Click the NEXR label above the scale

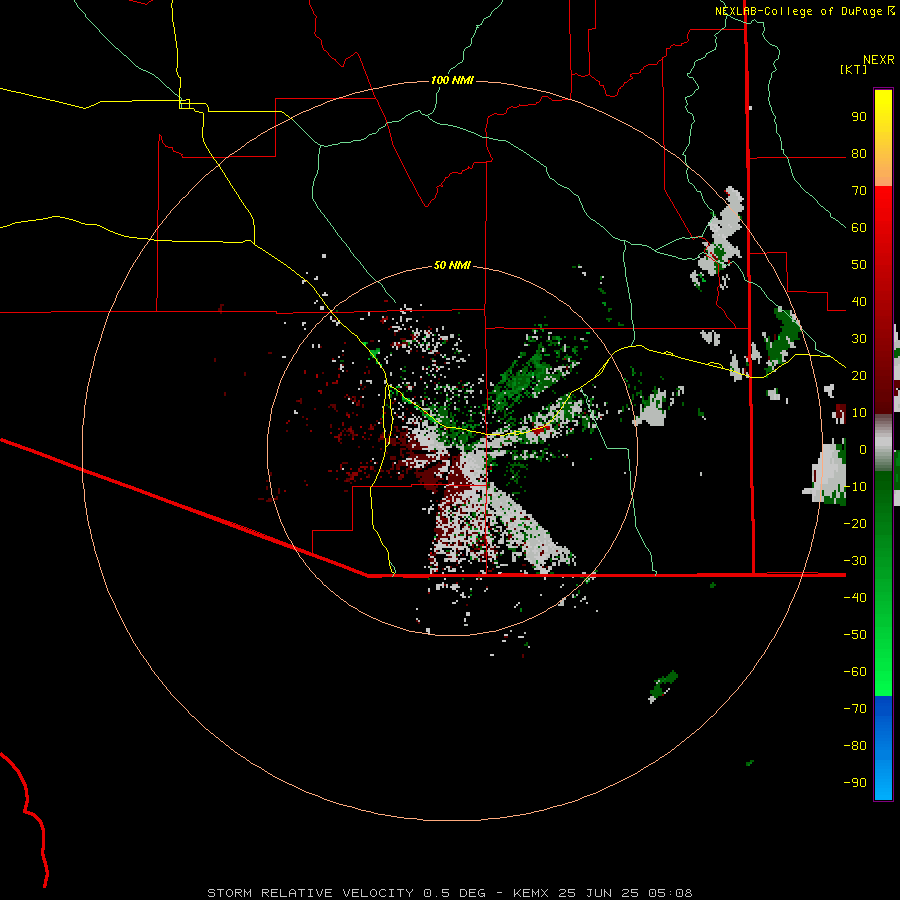pos(879,60)
